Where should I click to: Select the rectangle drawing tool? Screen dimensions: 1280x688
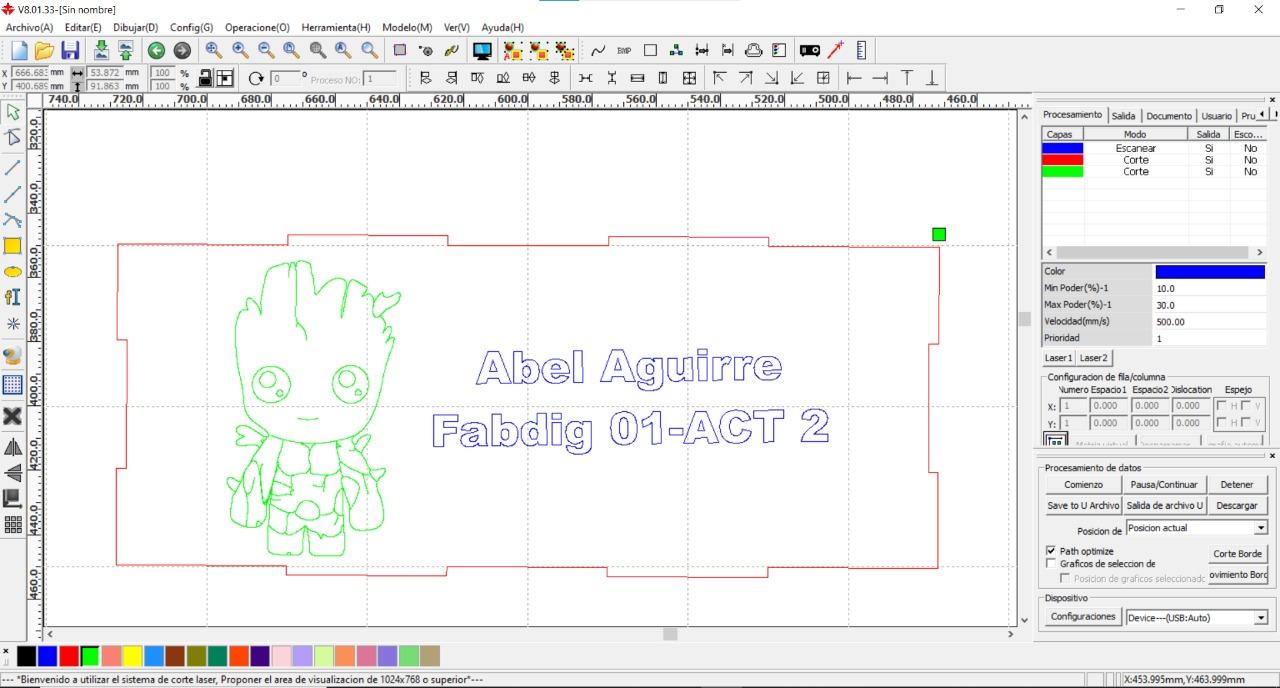pyautogui.click(x=13, y=246)
